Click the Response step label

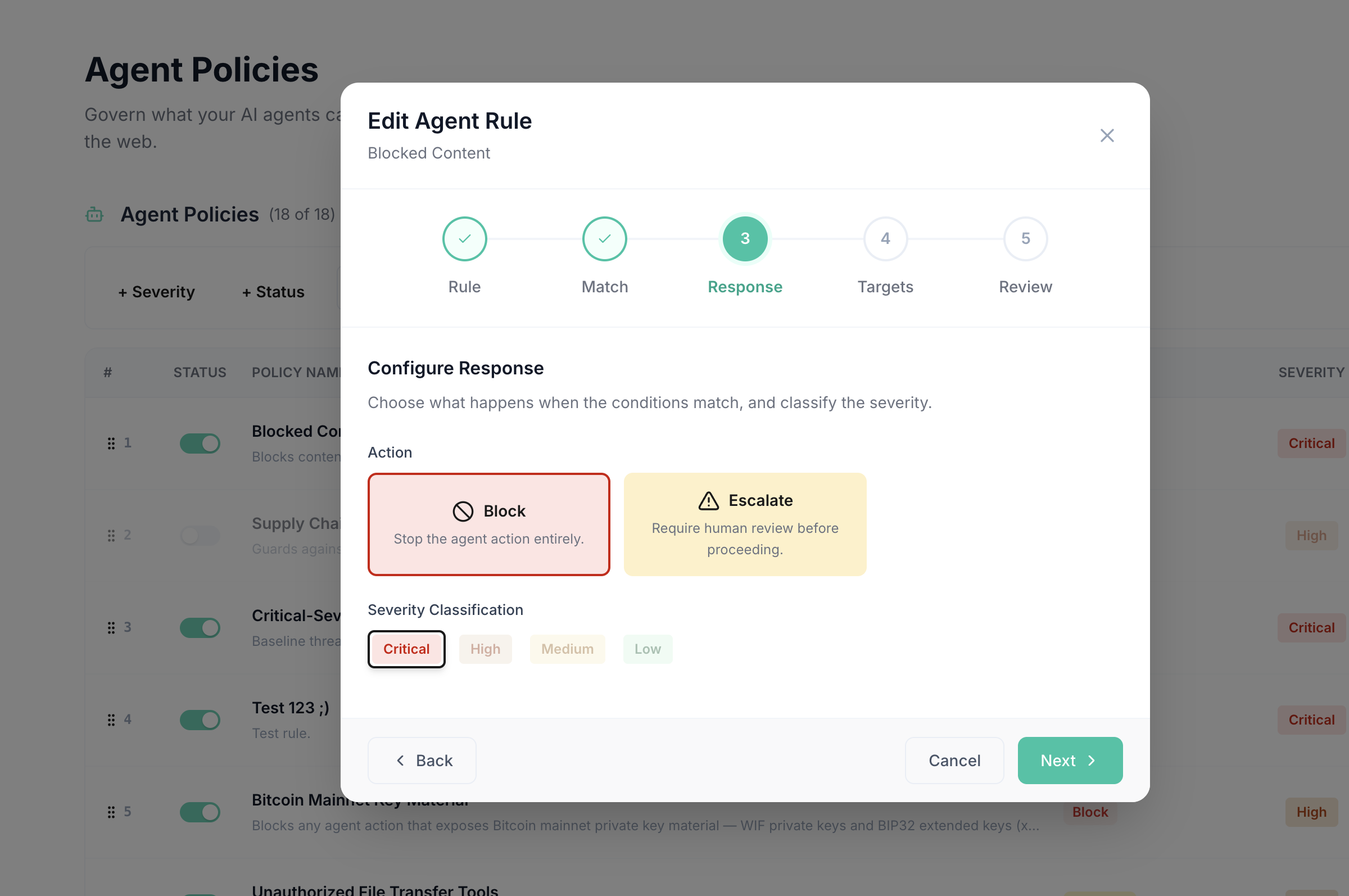[745, 287]
